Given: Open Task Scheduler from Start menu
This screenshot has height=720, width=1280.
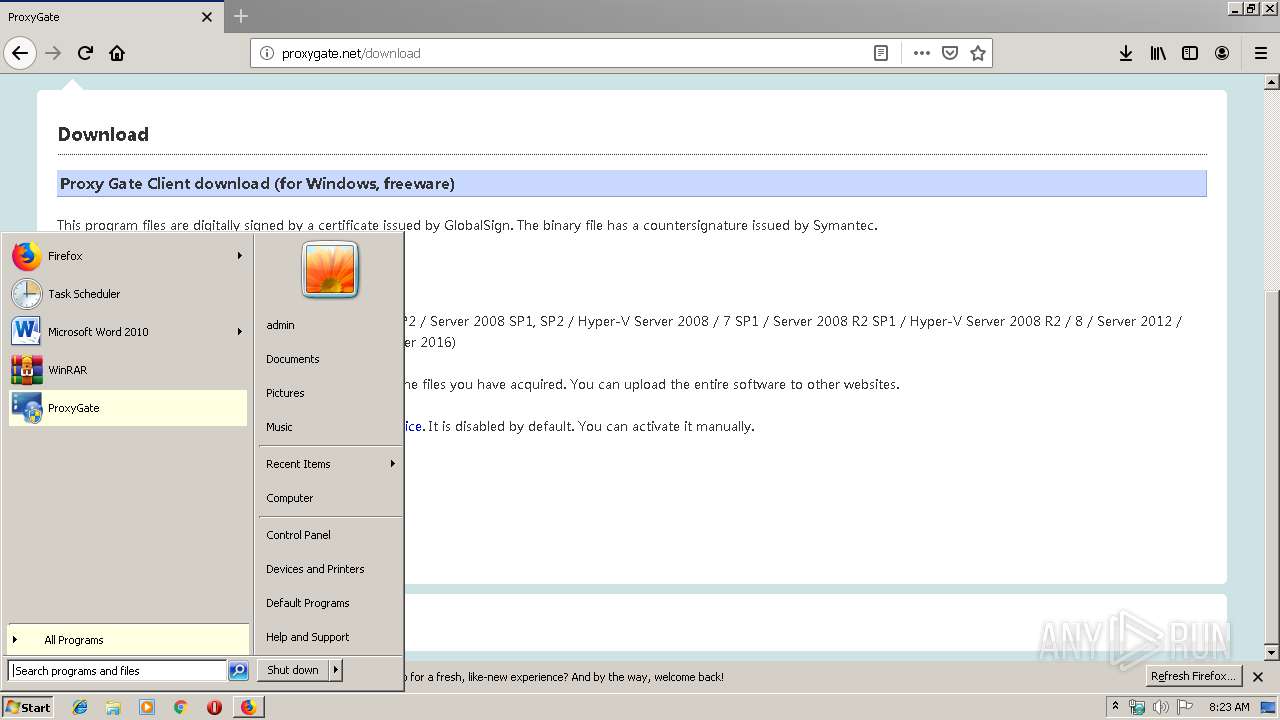Looking at the screenshot, I should coord(127,294).
